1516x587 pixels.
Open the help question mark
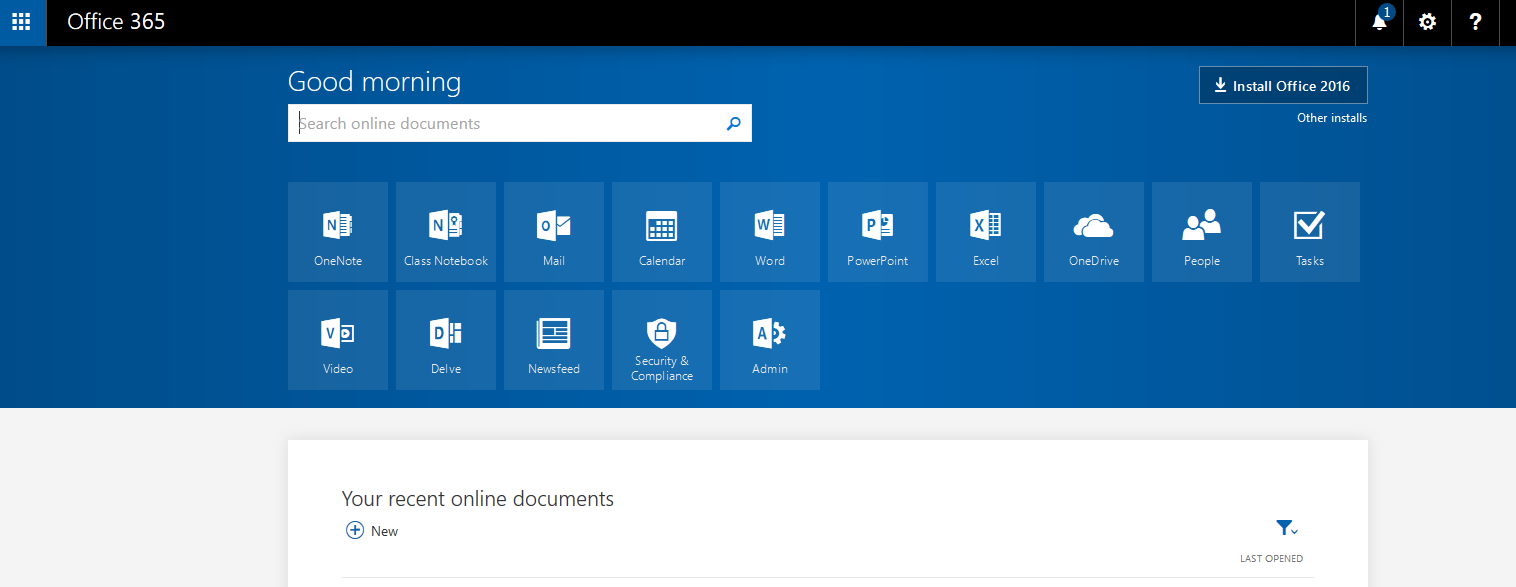coord(1476,22)
